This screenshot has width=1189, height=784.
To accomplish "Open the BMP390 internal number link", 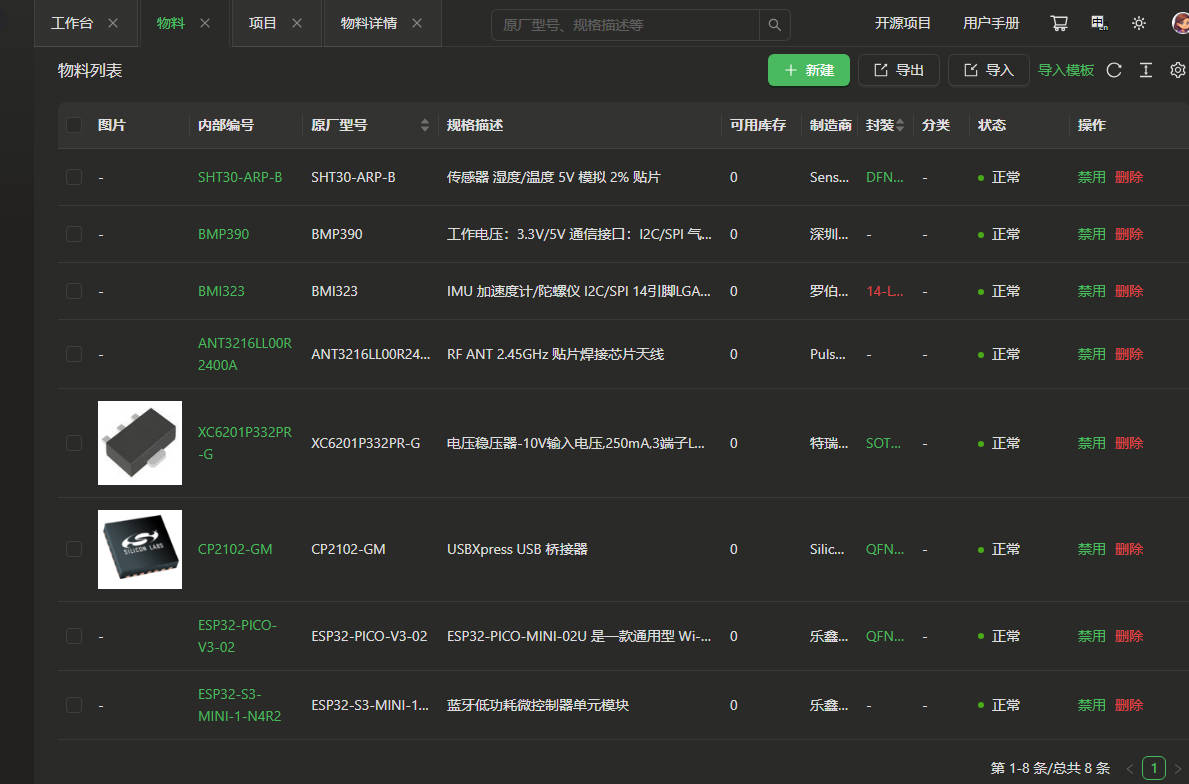I will 223,234.
